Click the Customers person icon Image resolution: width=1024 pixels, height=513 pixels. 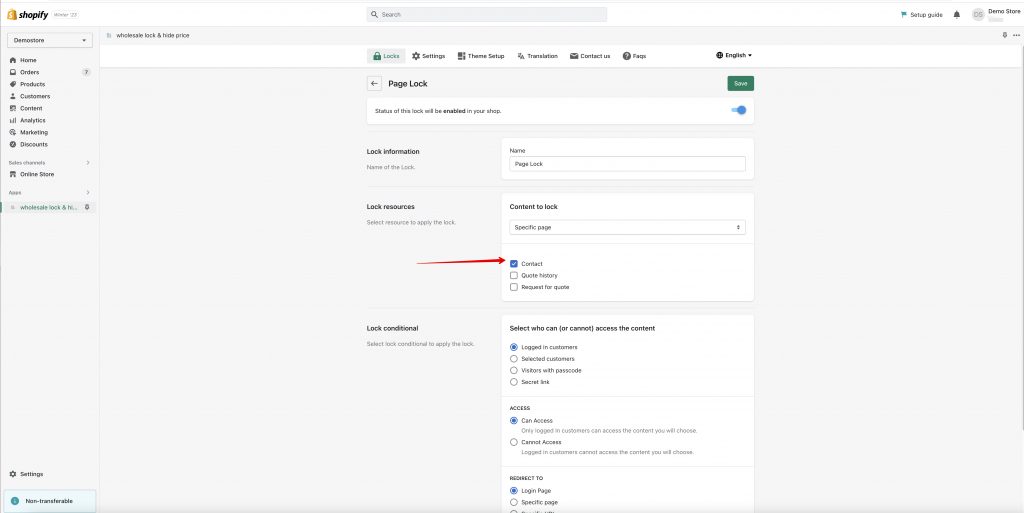point(13,97)
